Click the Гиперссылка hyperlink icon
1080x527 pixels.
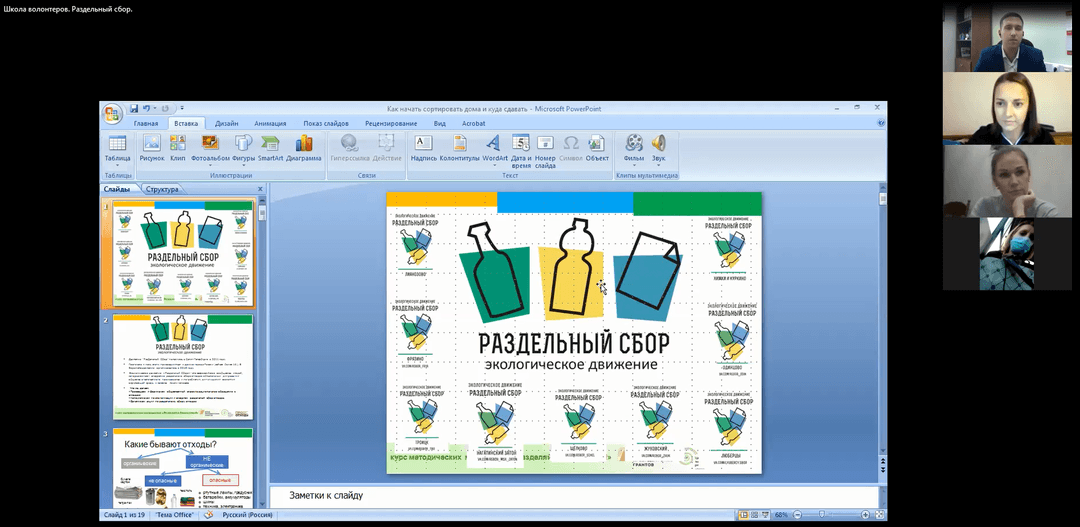[349, 143]
